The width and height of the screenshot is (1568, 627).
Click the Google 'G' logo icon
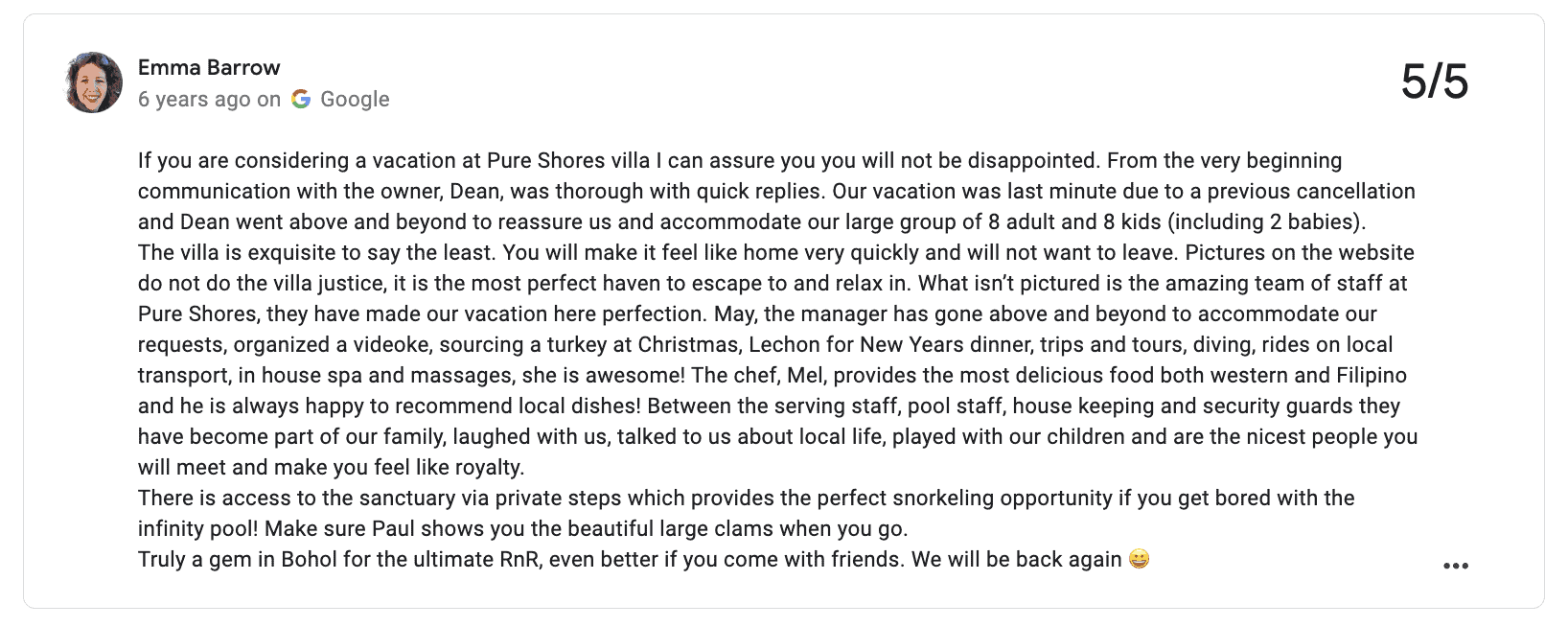pos(301,99)
